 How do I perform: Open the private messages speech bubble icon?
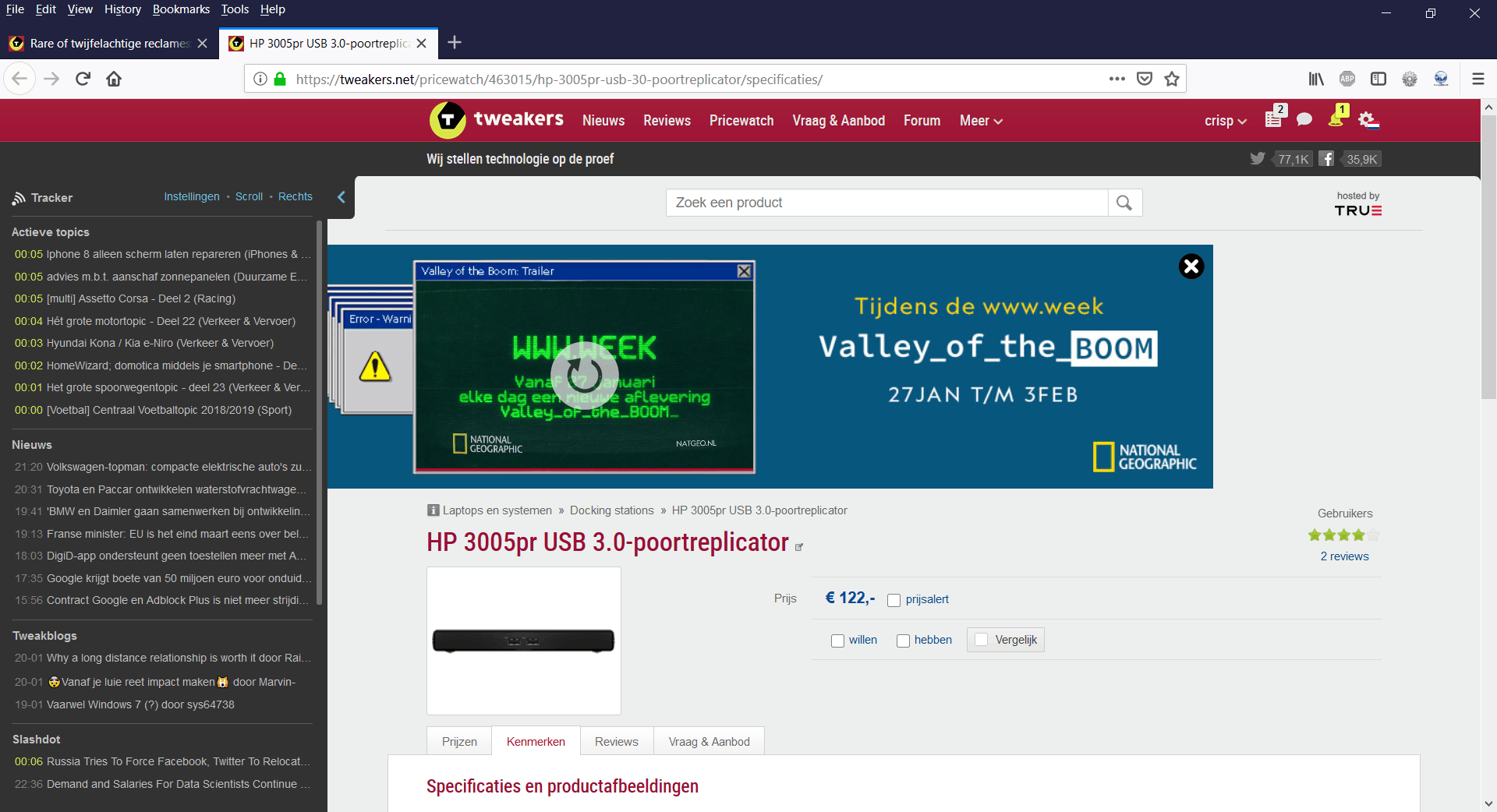1304,119
